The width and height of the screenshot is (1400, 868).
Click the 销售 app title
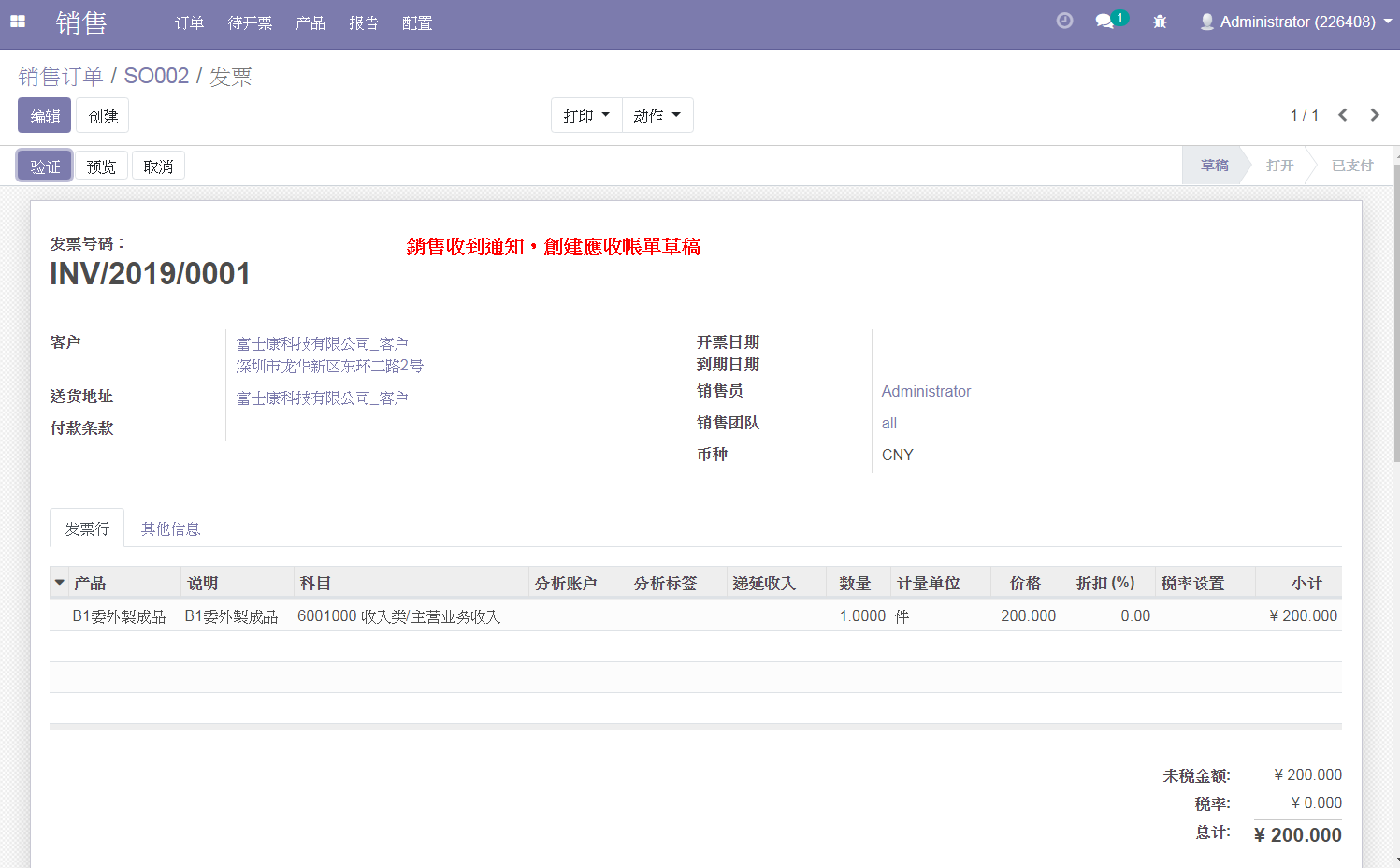81,22
